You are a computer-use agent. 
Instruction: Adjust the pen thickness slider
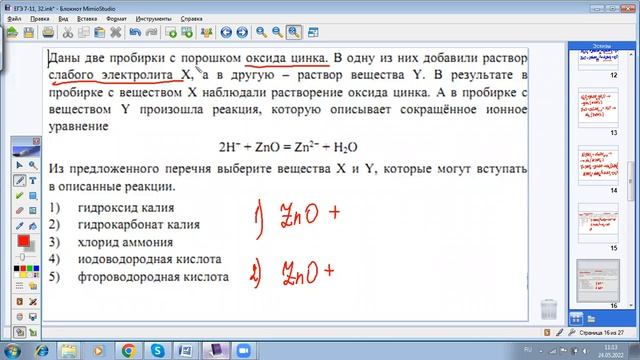22,257
